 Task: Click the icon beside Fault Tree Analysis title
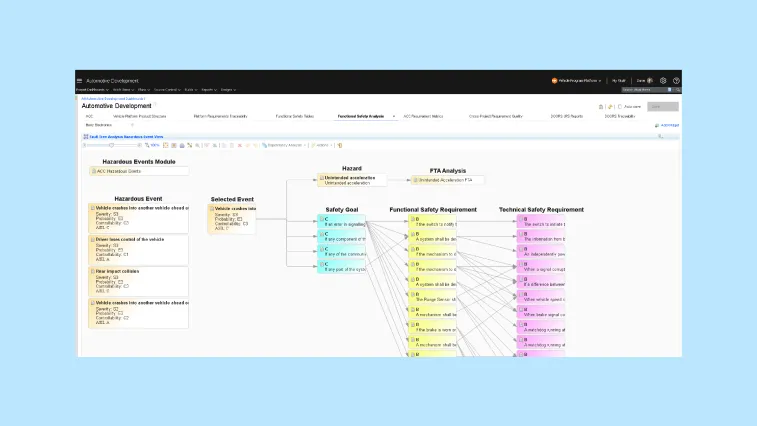(x=86, y=137)
